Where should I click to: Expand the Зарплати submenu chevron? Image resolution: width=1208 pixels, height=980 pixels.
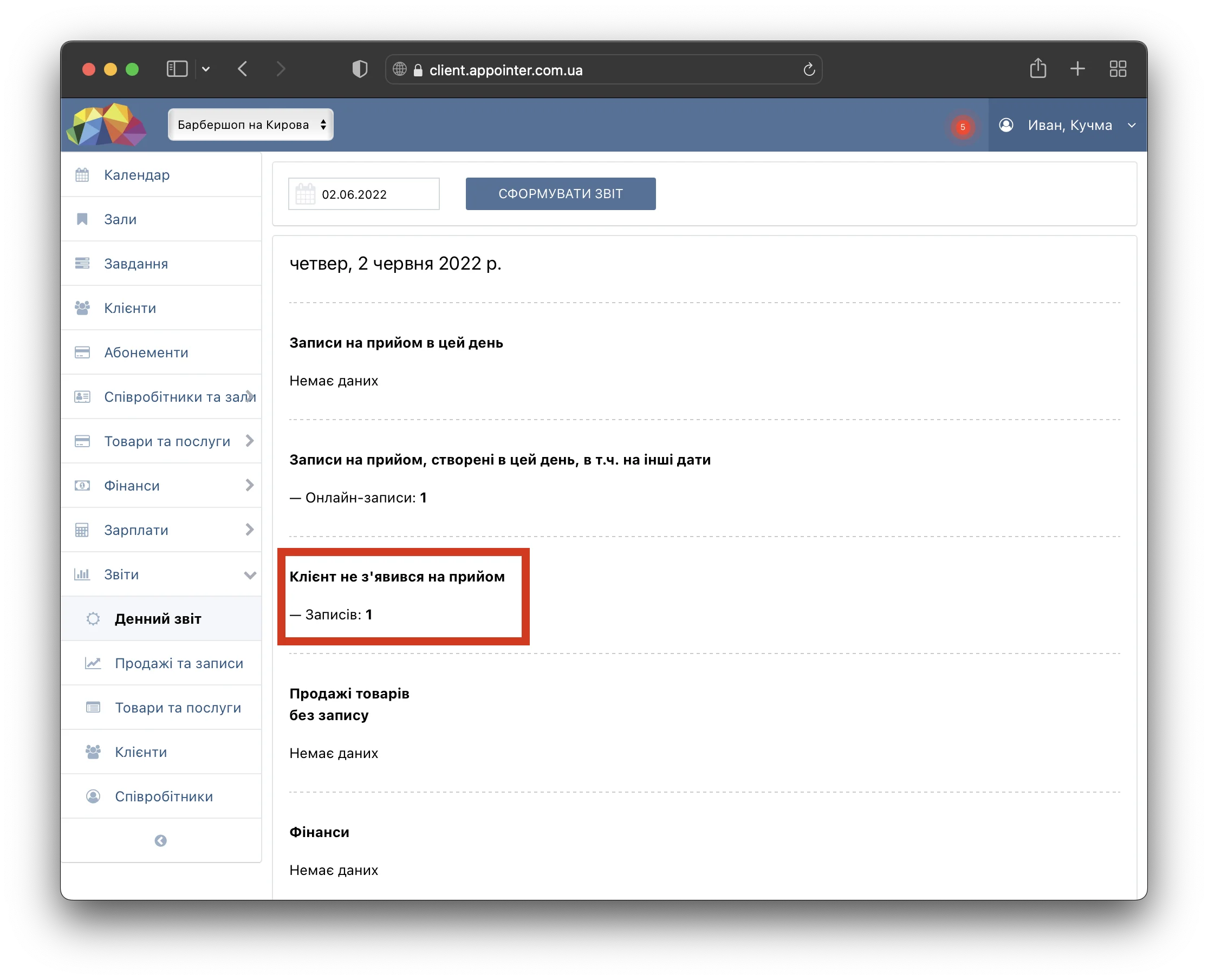(250, 530)
